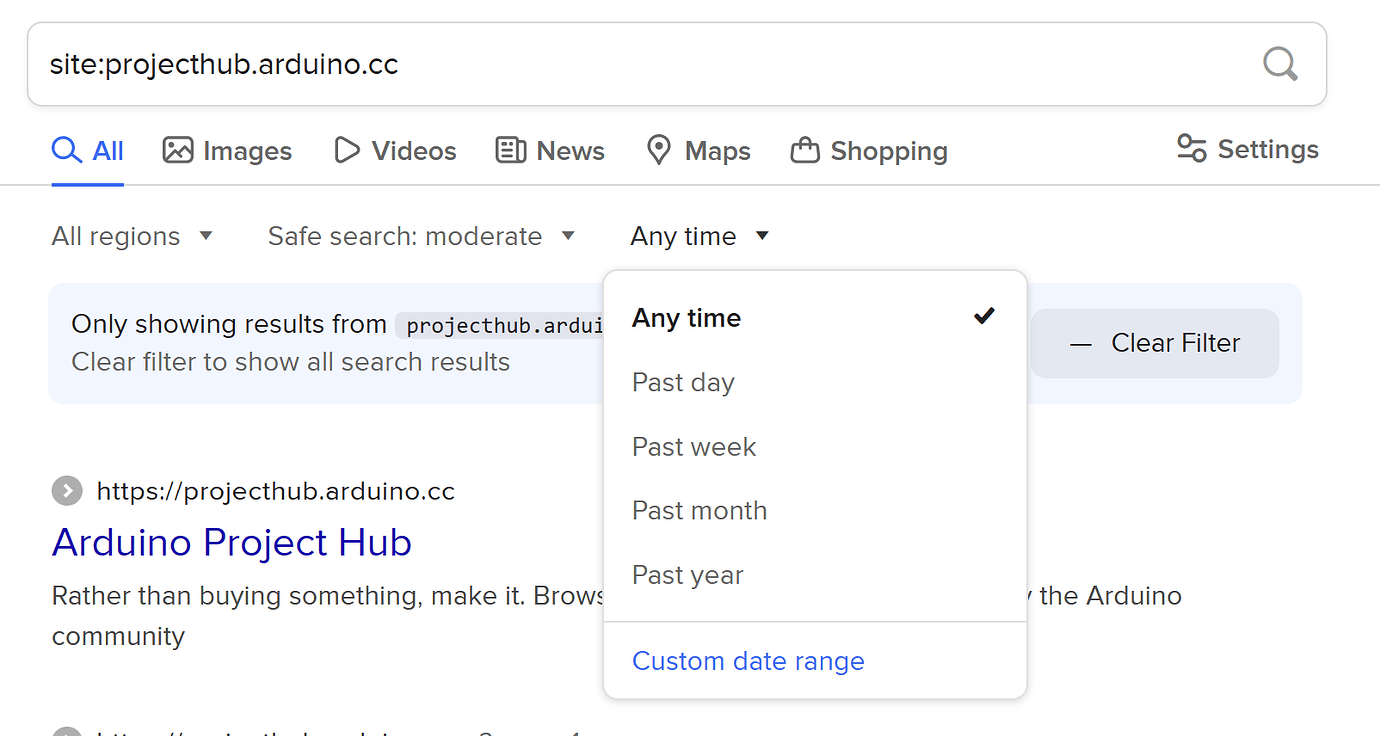
Task: Select the Past day time filter
Action: click(x=683, y=382)
